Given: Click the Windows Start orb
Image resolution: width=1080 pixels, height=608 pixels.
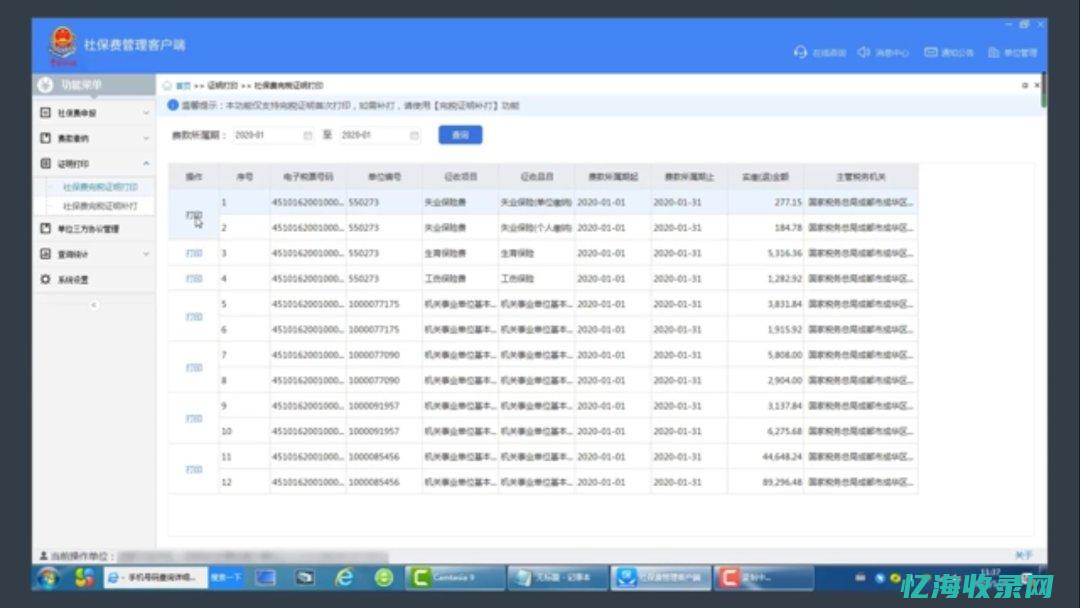Looking at the screenshot, I should (x=48, y=577).
